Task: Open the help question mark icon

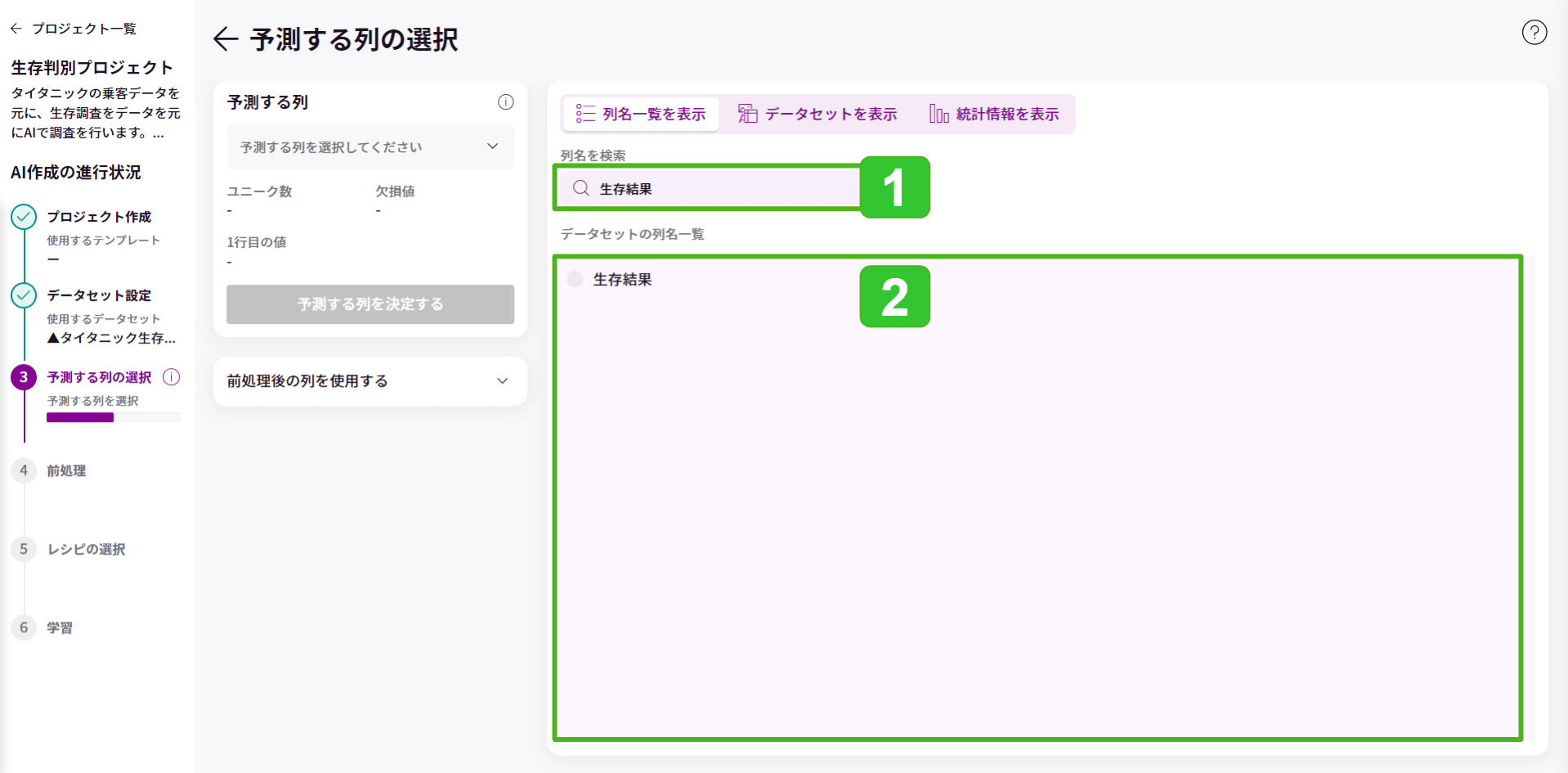Action: coord(1534,33)
